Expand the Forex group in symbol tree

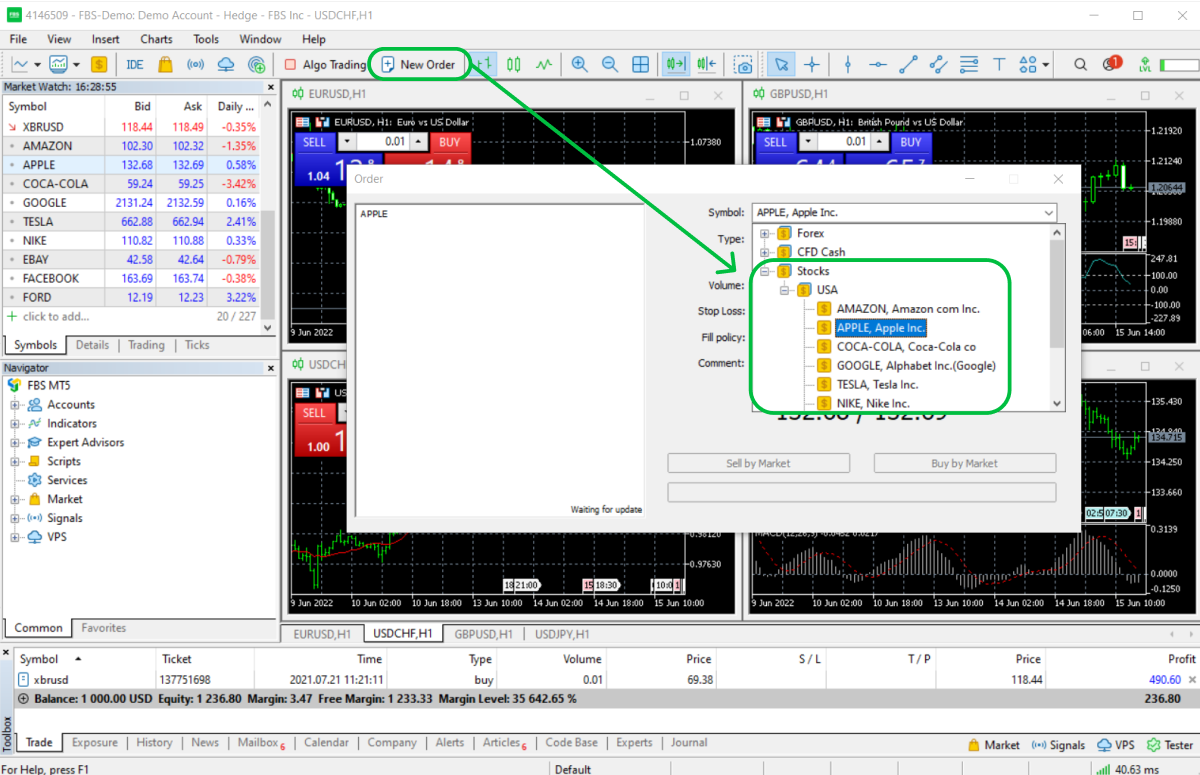[x=765, y=233]
